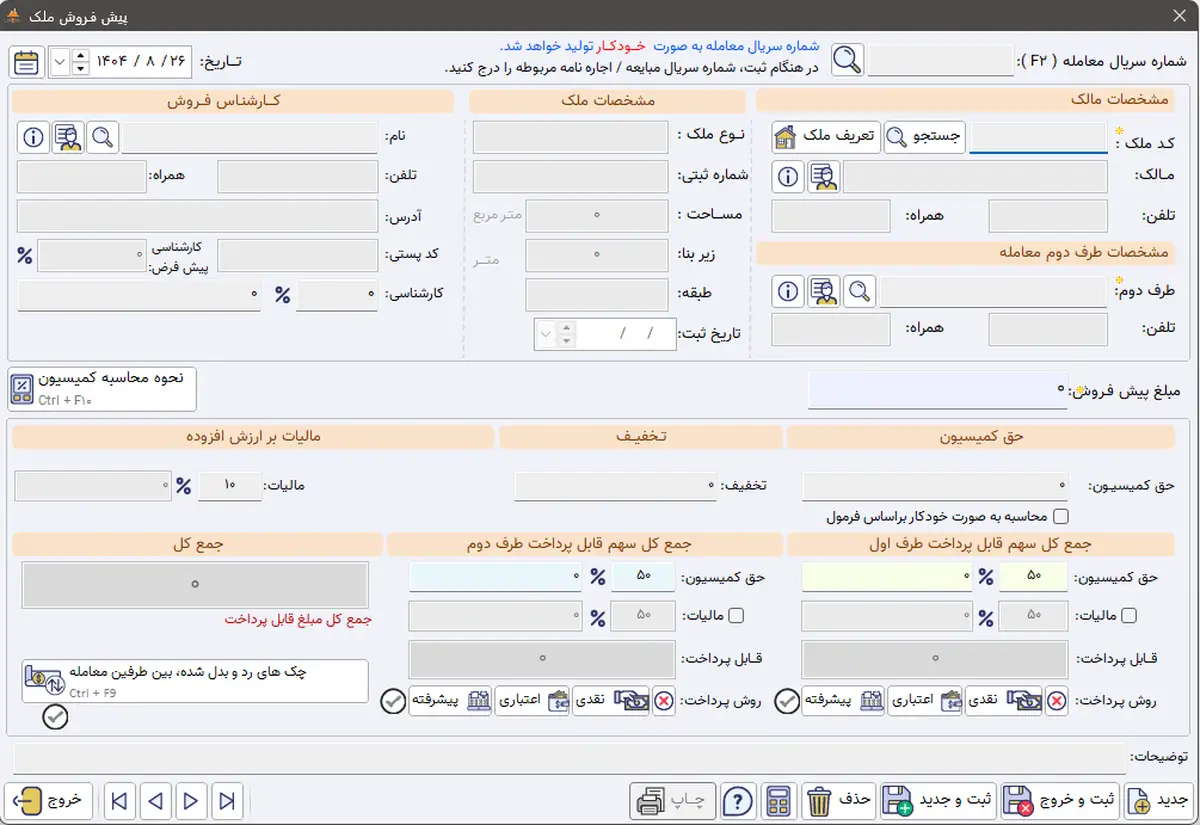The width and height of the screenshot is (1200, 825).
Task: Open commission calculation method (نحوه محاسبه کمیسیون)
Action: (x=103, y=388)
